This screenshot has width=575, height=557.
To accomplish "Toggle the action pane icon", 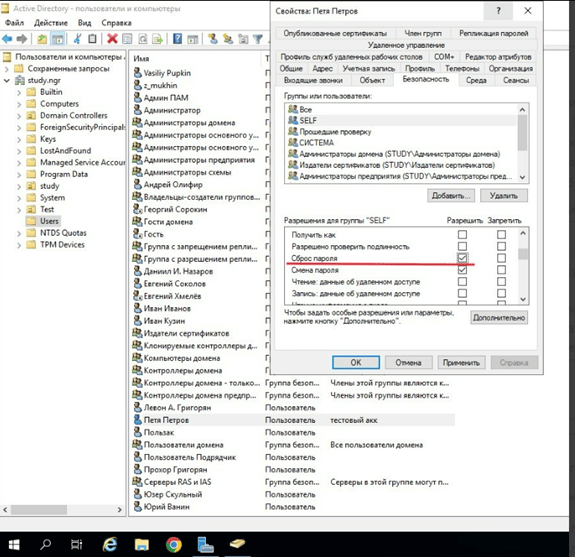I will (x=193, y=39).
